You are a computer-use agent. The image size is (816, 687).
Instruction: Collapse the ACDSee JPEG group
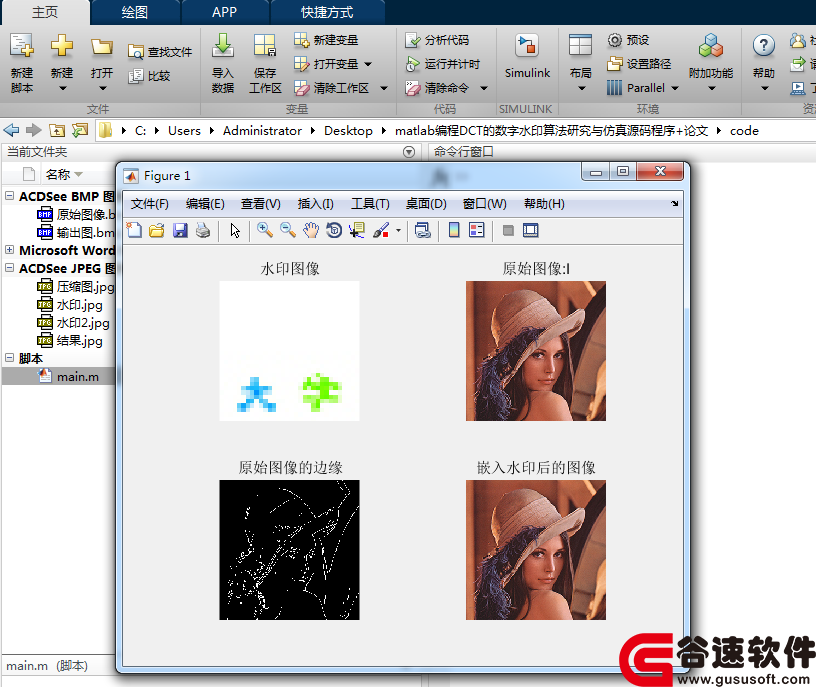coord(9,268)
